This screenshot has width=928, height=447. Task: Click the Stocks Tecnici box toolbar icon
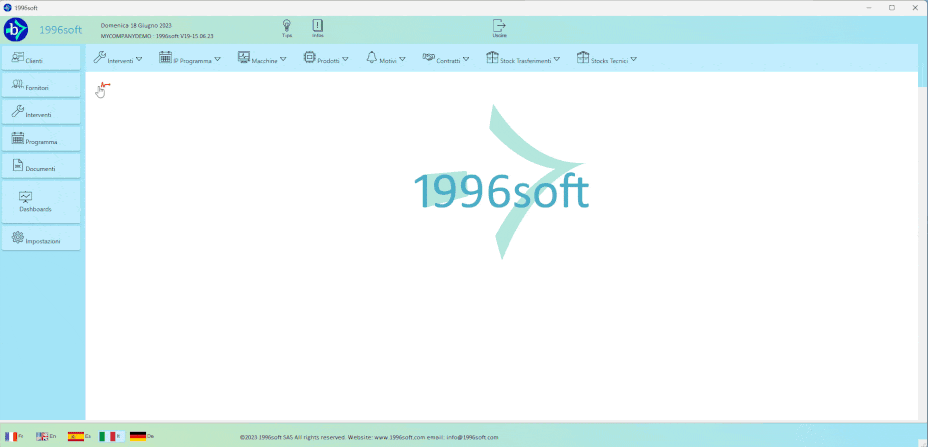(x=583, y=57)
